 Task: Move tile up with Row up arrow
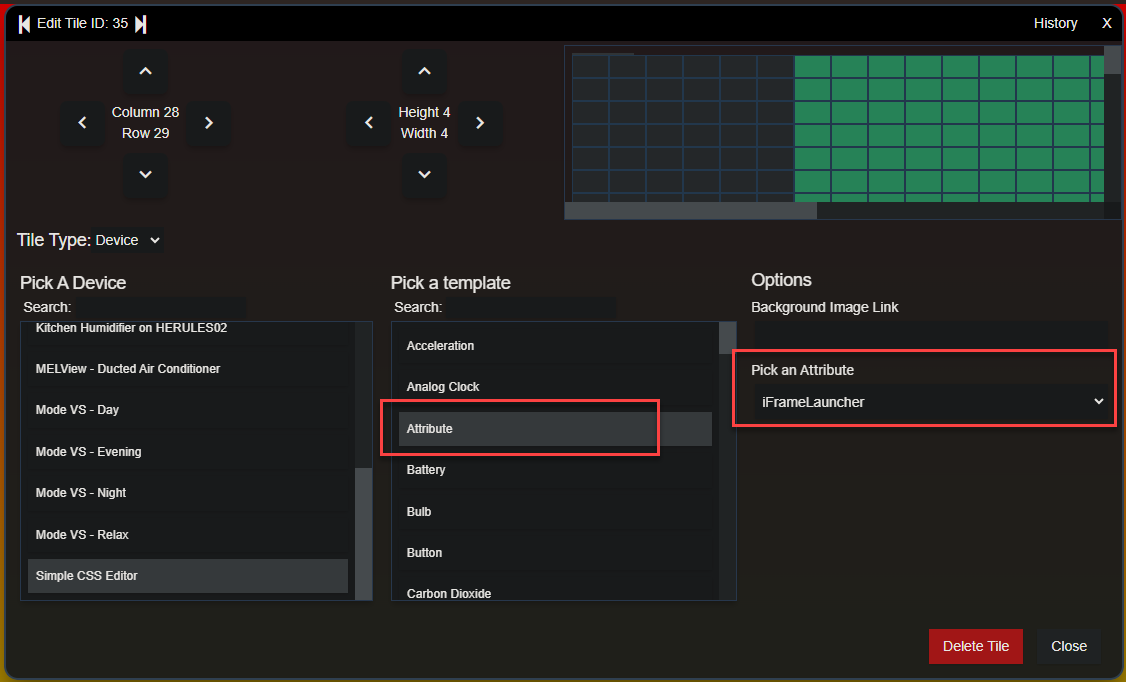pyautogui.click(x=145, y=71)
